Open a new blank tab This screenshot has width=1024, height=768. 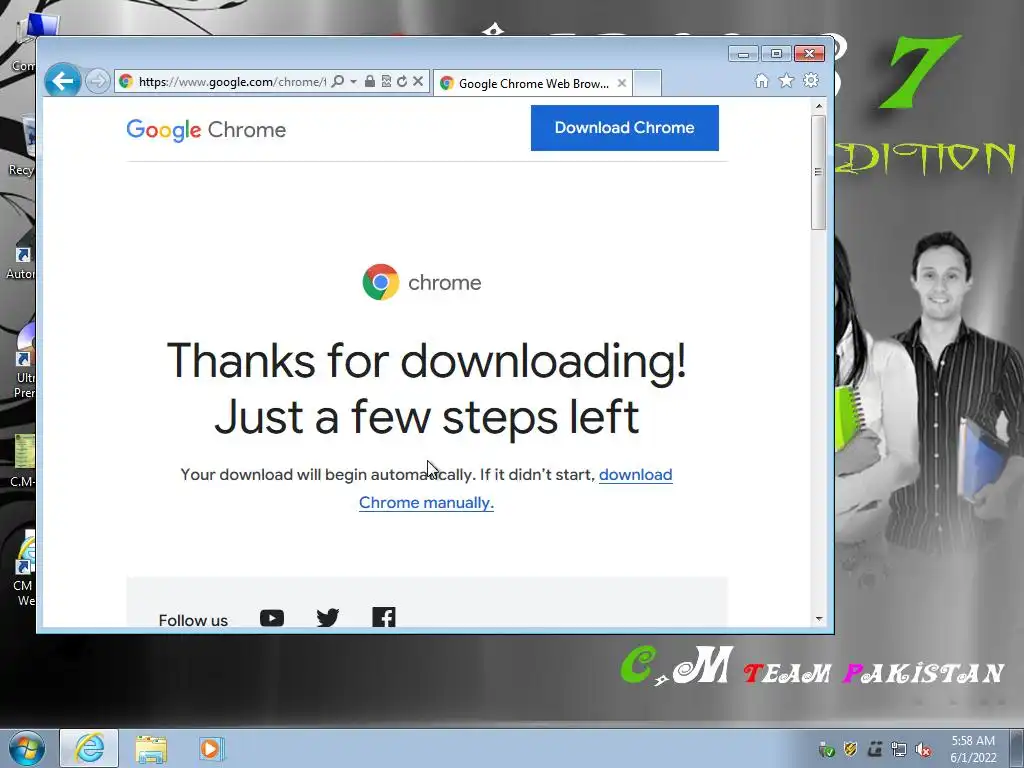pos(647,83)
